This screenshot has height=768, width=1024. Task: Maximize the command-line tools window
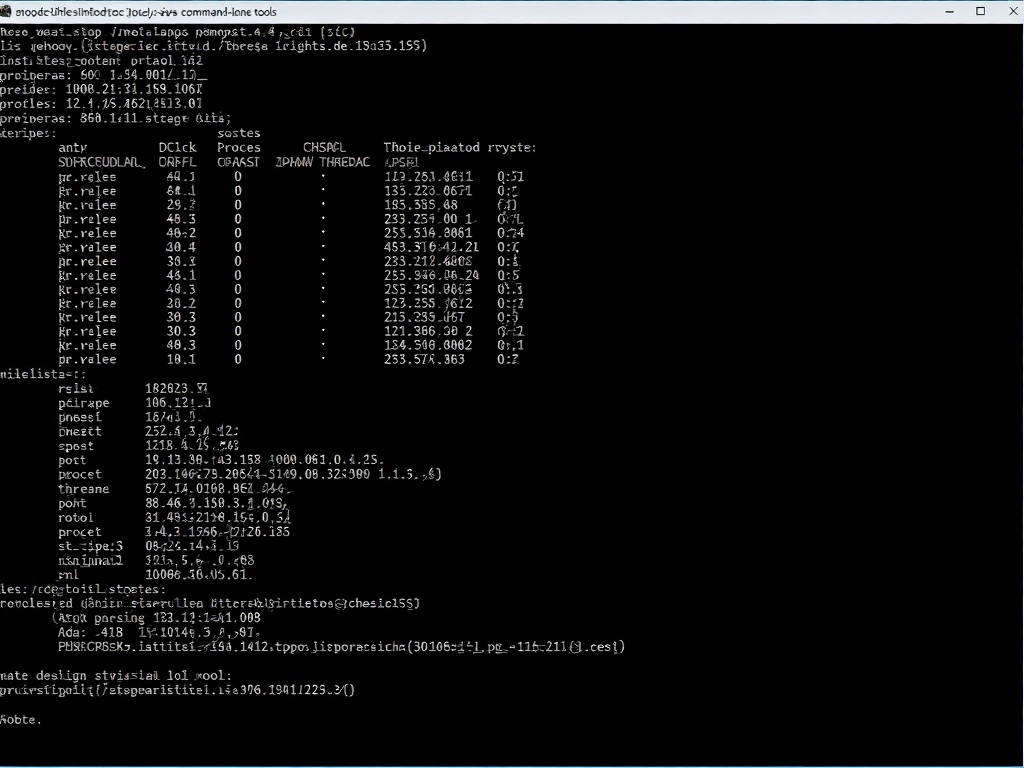(980, 11)
